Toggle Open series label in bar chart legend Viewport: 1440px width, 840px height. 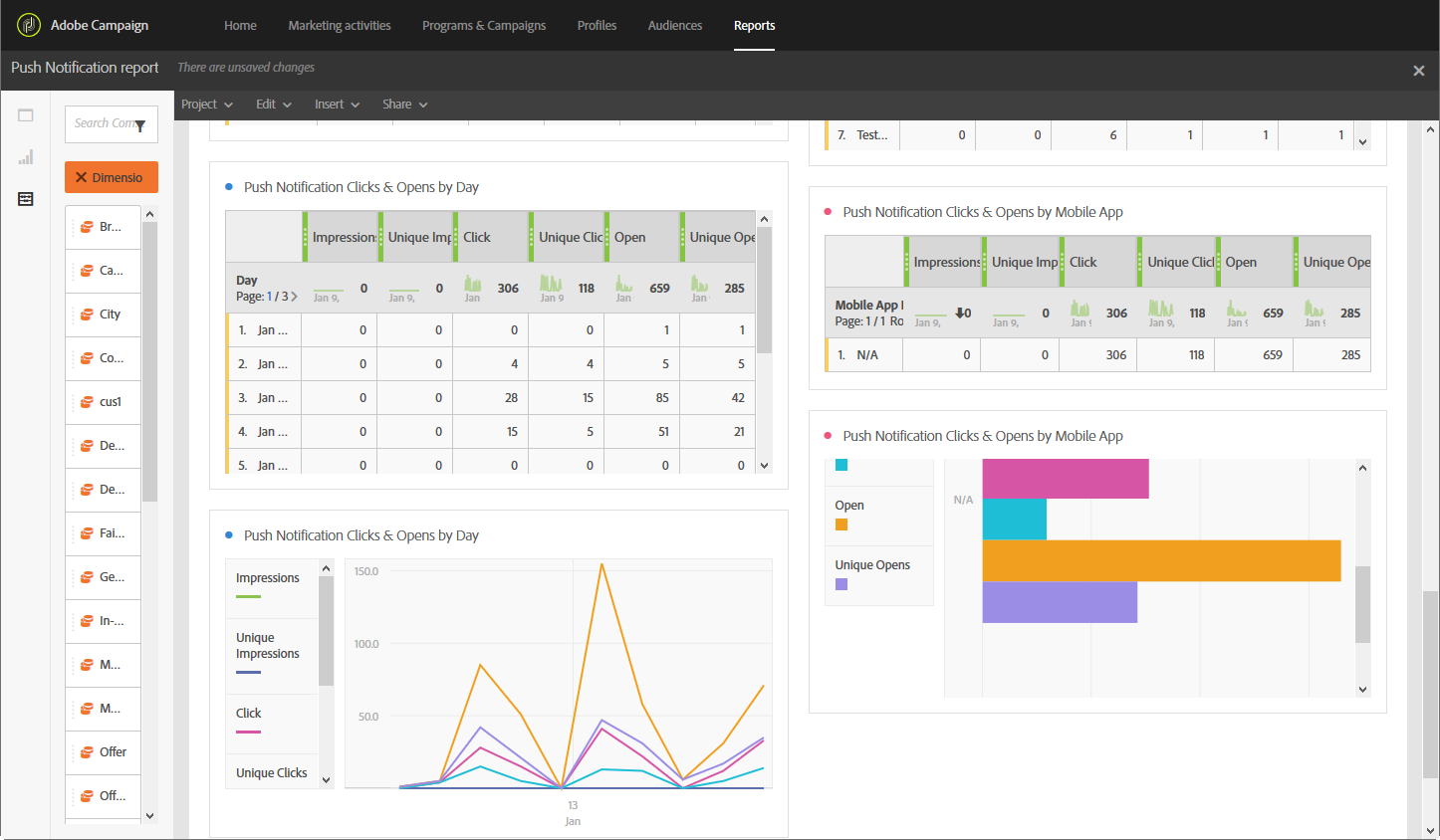[x=849, y=506]
